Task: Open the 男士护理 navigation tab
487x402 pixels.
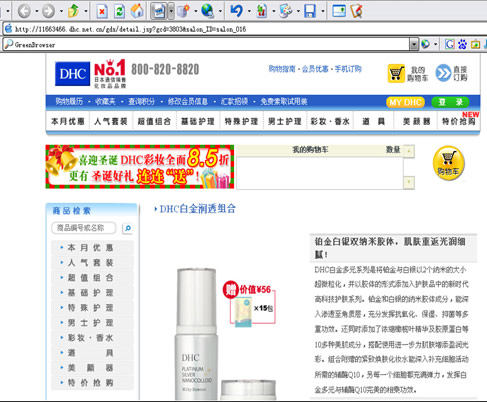Action: [285, 121]
